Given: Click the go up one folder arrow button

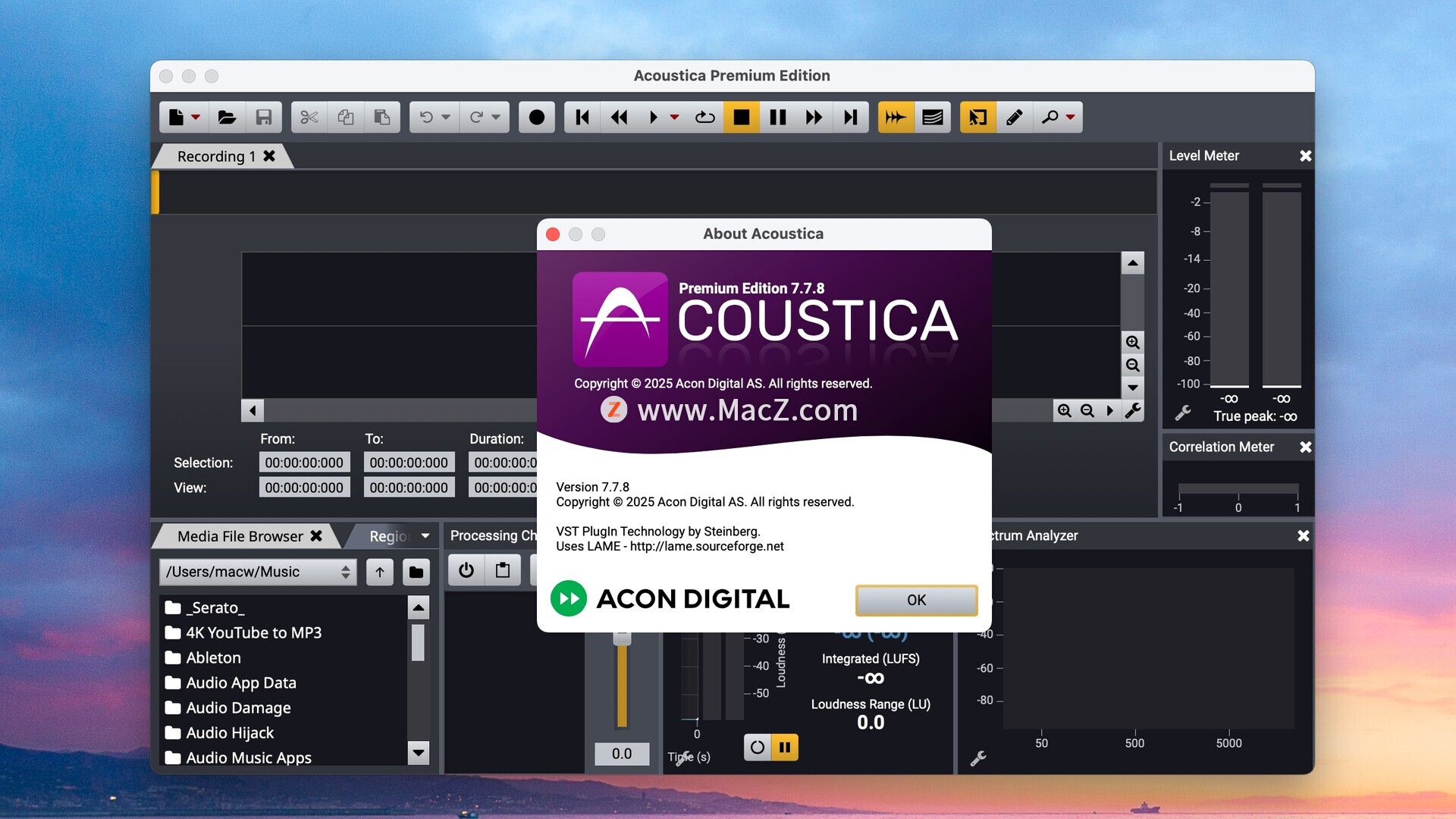Looking at the screenshot, I should pyautogui.click(x=380, y=572).
